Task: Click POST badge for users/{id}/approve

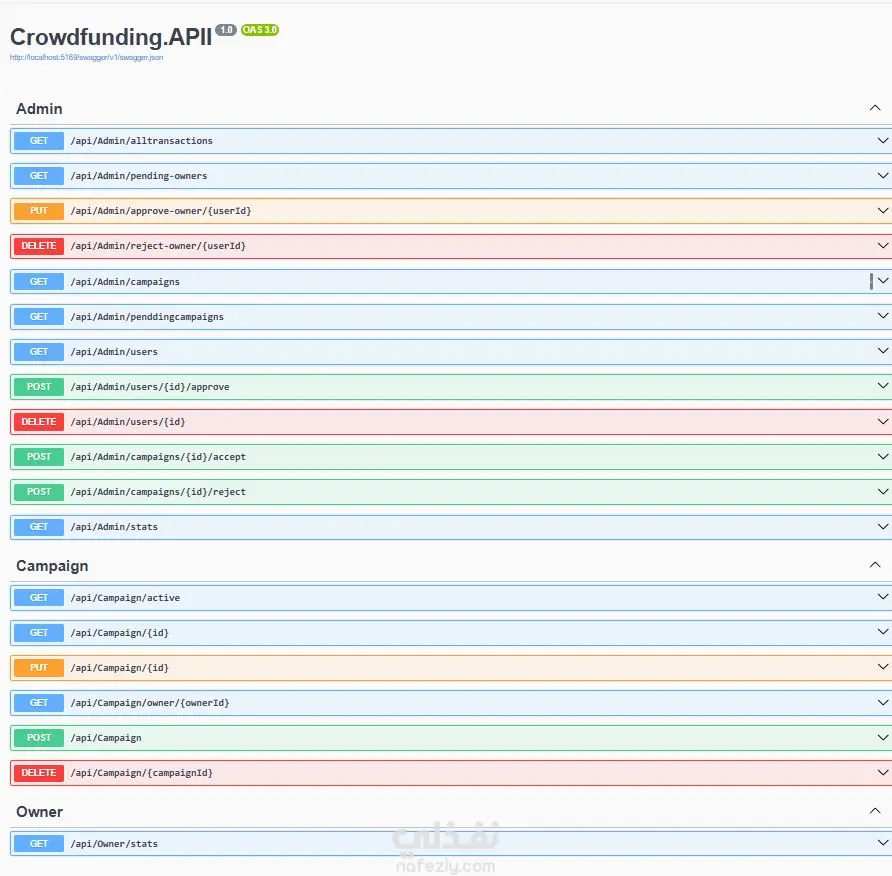Action: pyautogui.click(x=39, y=387)
